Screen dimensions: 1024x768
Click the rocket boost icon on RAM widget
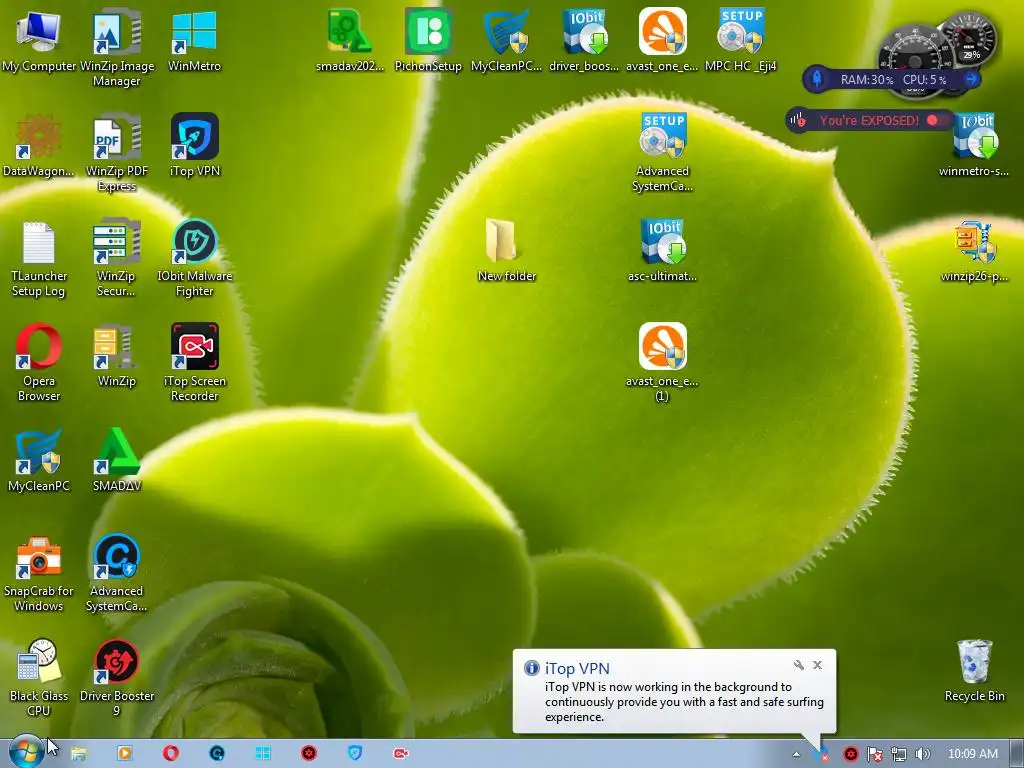(816, 80)
